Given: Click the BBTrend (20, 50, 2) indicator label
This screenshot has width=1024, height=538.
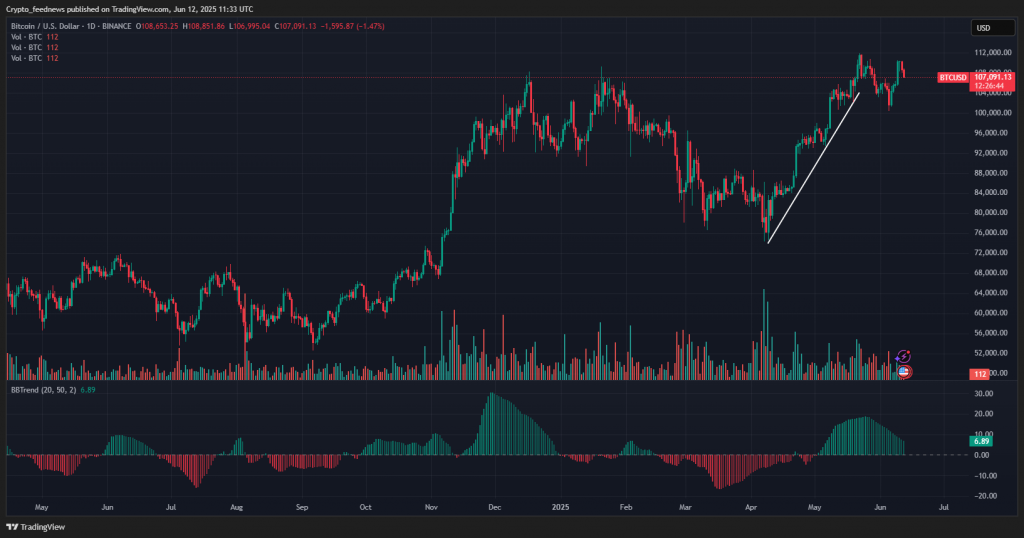Looking at the screenshot, I should 41,388.
